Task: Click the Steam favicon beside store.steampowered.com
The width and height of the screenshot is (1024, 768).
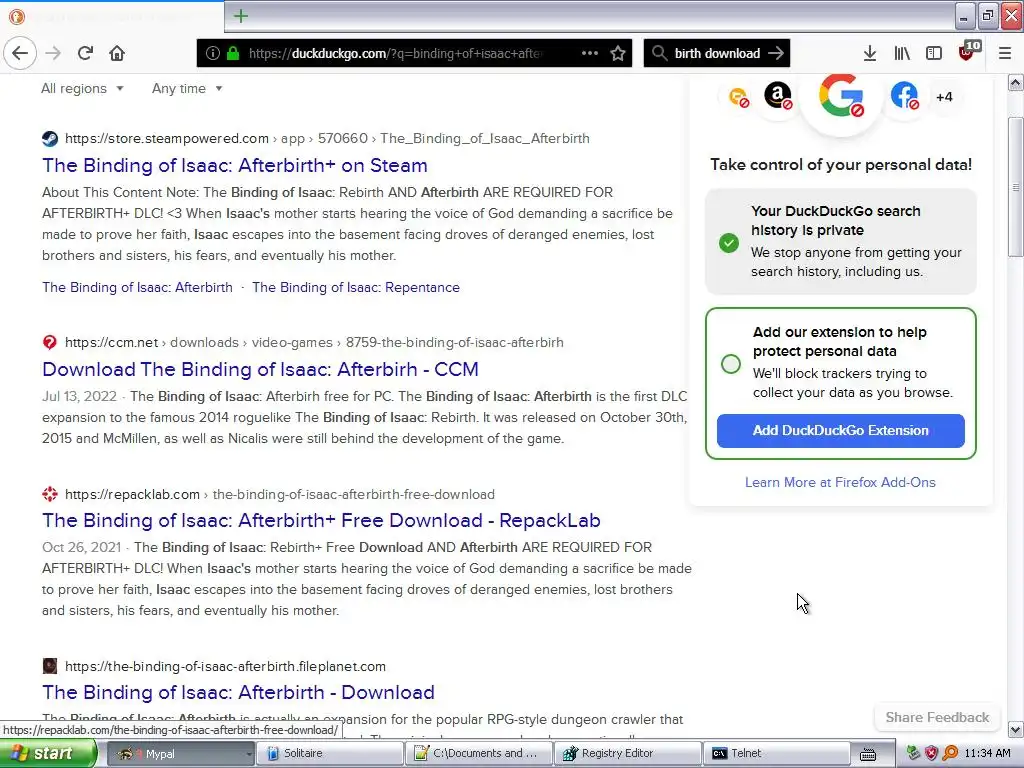Action: 50,138
